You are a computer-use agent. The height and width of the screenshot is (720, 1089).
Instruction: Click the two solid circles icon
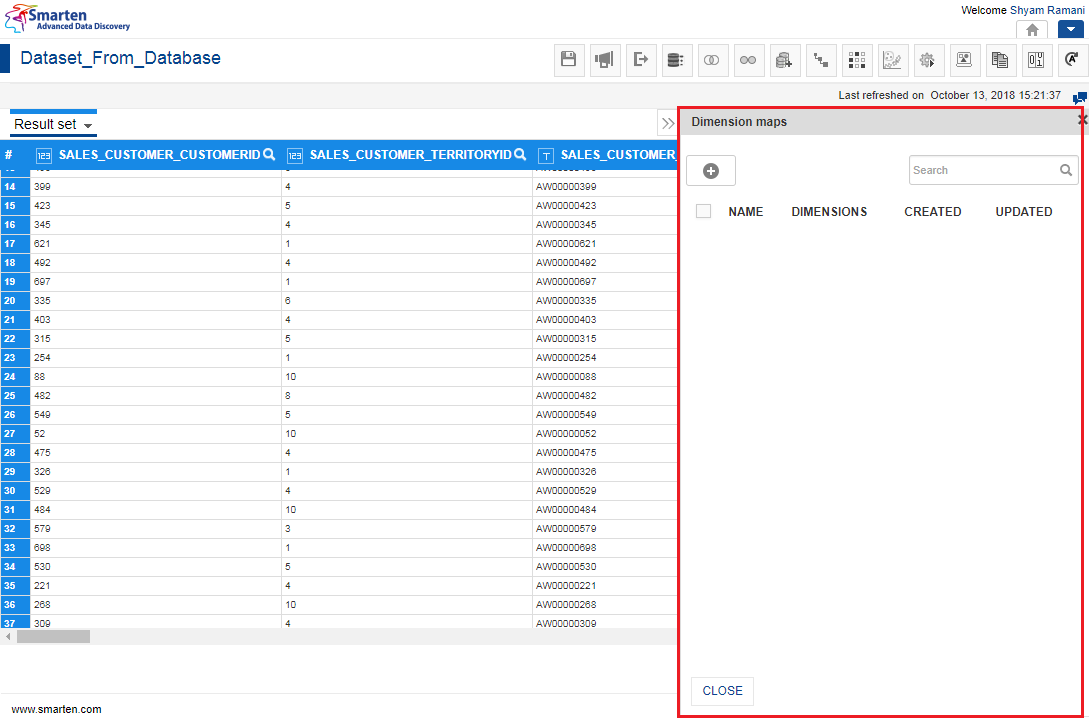748,60
